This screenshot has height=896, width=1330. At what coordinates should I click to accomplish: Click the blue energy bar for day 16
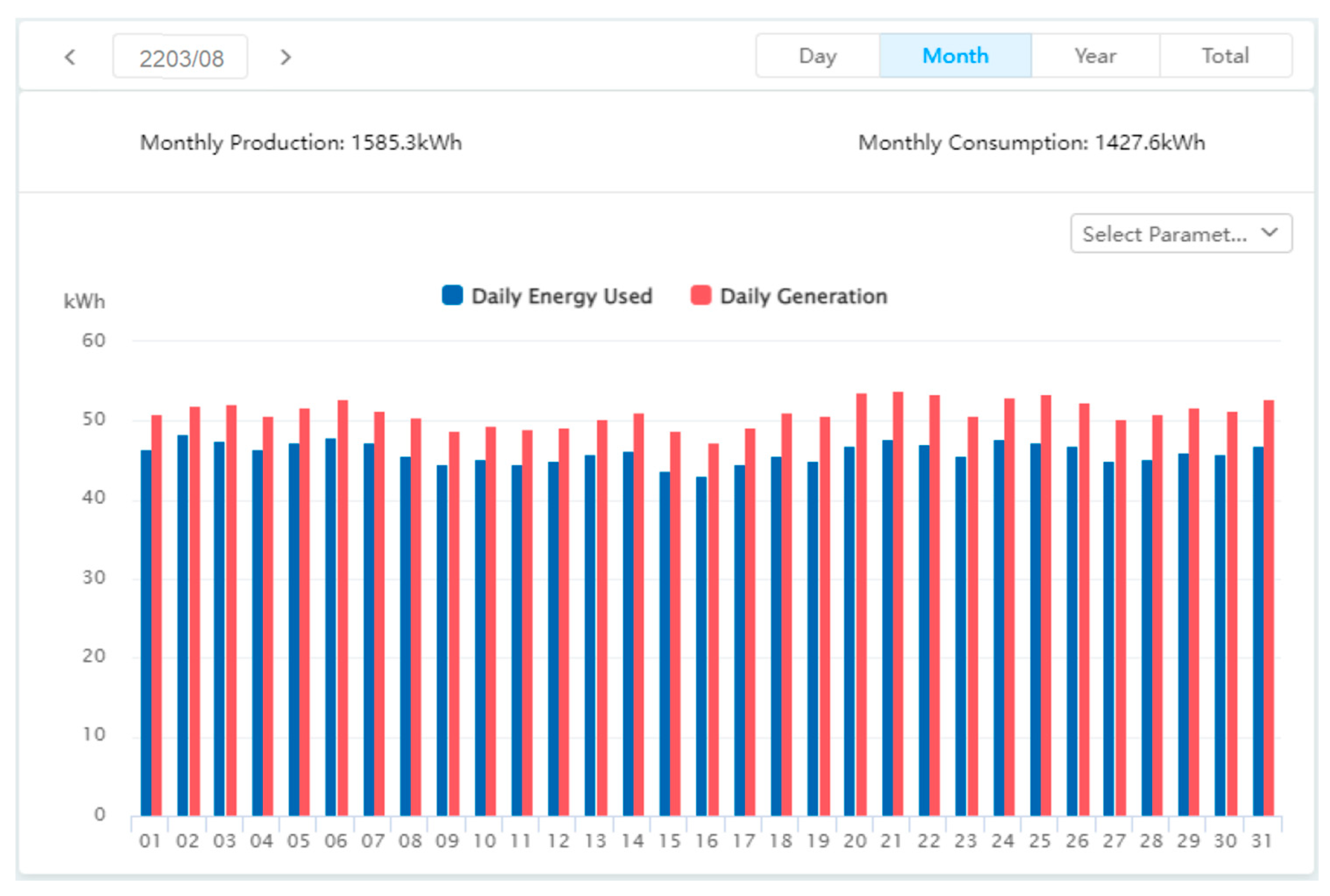click(x=701, y=646)
